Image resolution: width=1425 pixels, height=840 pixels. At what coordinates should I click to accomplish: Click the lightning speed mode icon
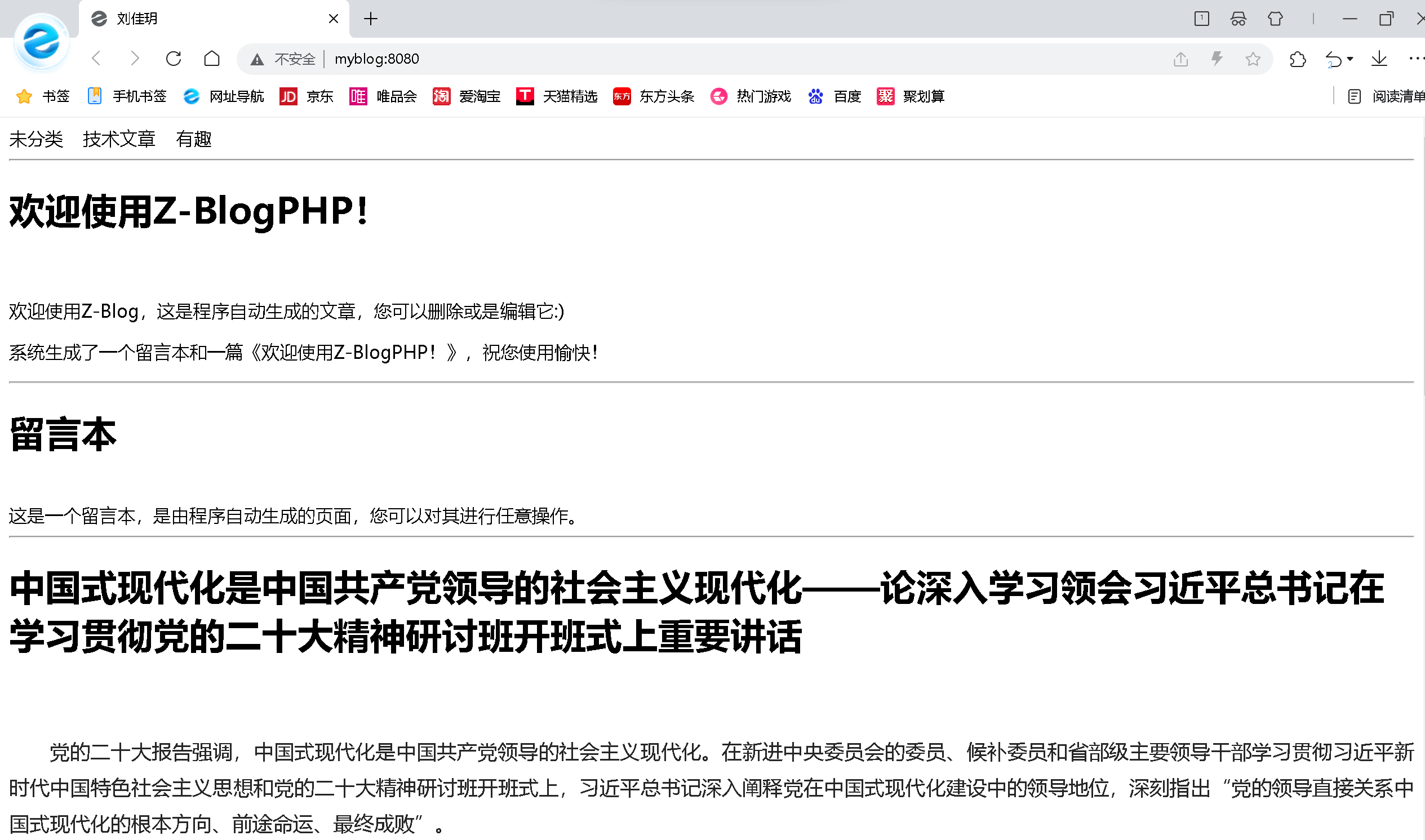coord(1217,59)
